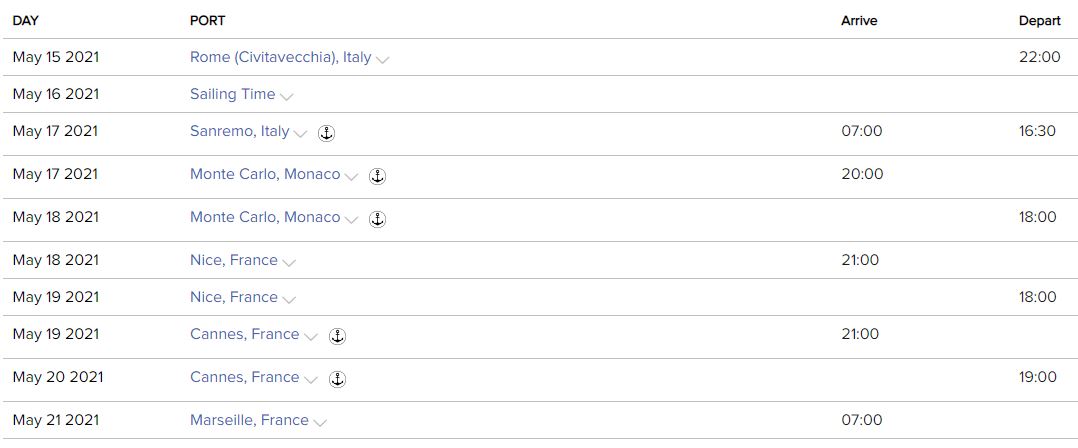Click the anchor icon on Monte Carlo May 17 row

click(x=377, y=176)
